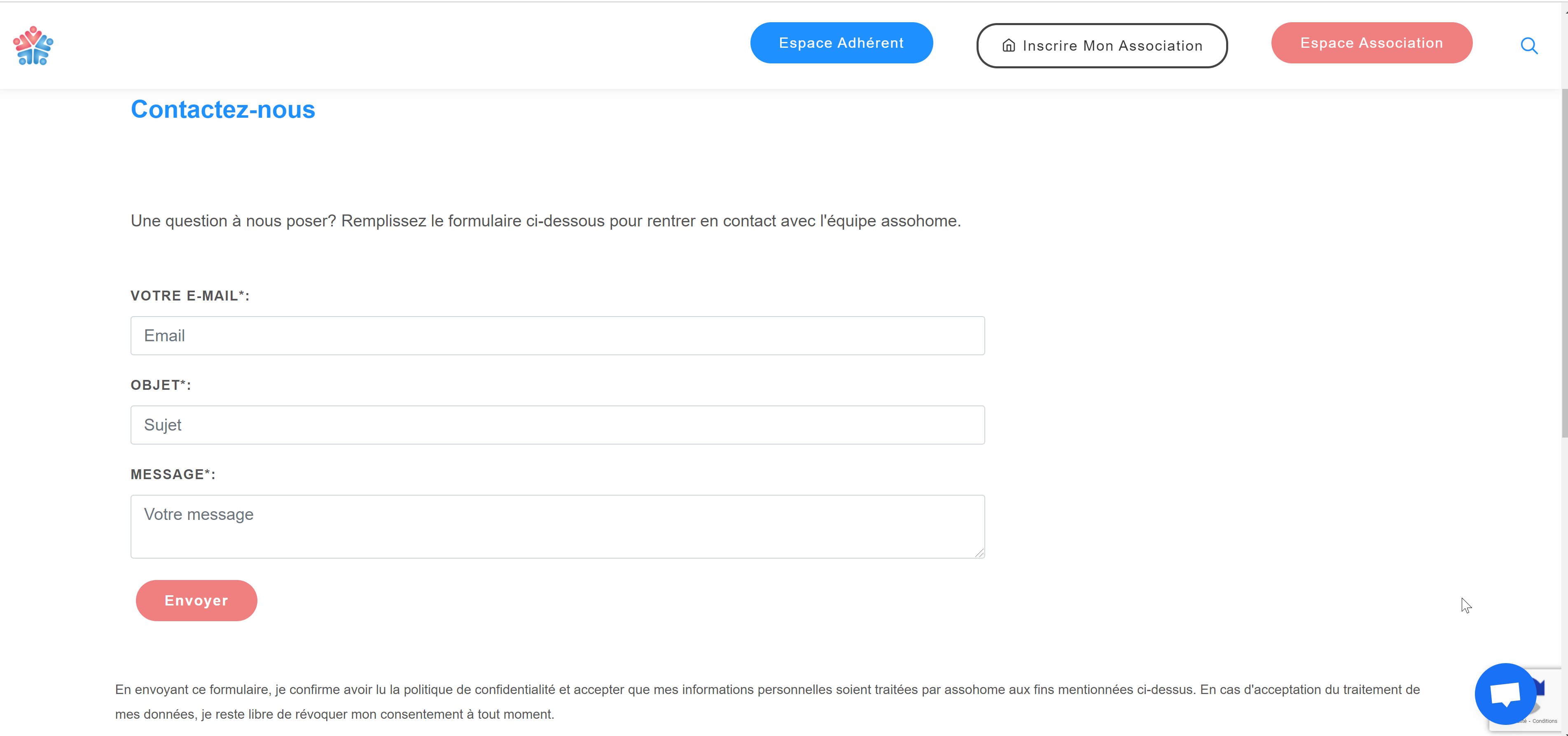1568x736 pixels.
Task: Open the Espace Adhérent area
Action: click(x=841, y=43)
